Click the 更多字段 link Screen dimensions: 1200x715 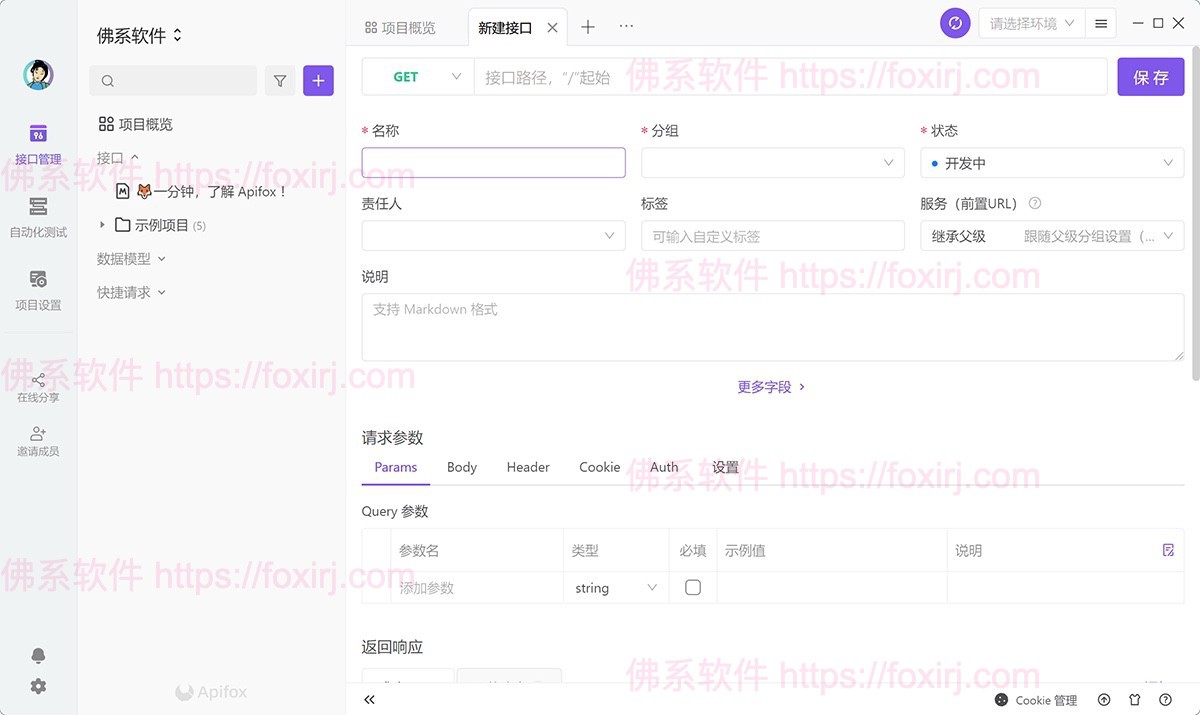point(771,387)
